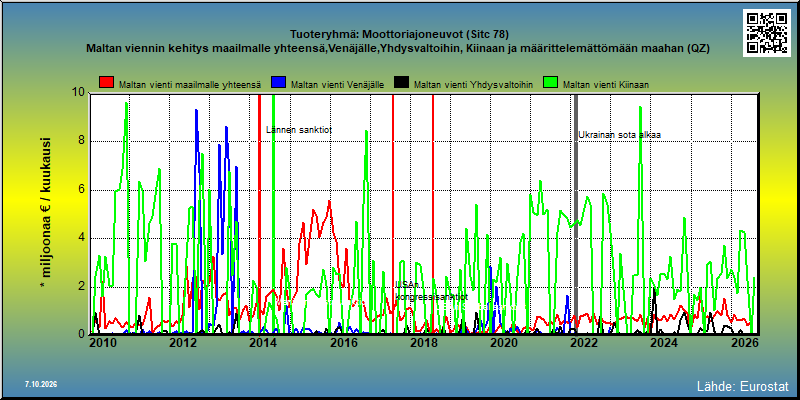Click the x-axis label 2026
This screenshot has width=800, height=400.
pos(743,343)
